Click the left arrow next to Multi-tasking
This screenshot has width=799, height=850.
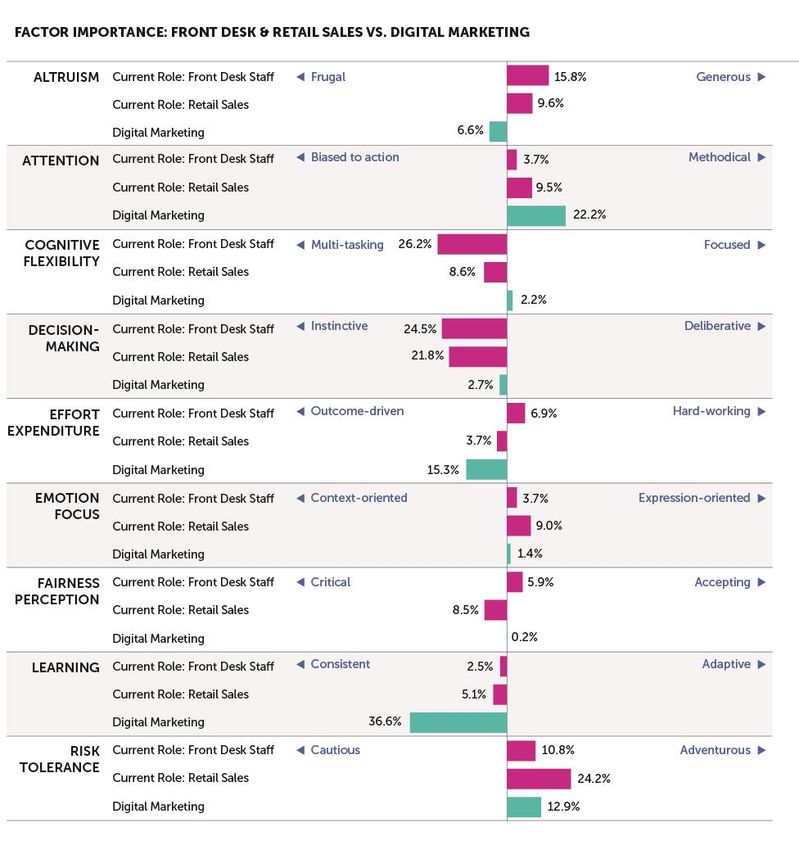(300, 245)
